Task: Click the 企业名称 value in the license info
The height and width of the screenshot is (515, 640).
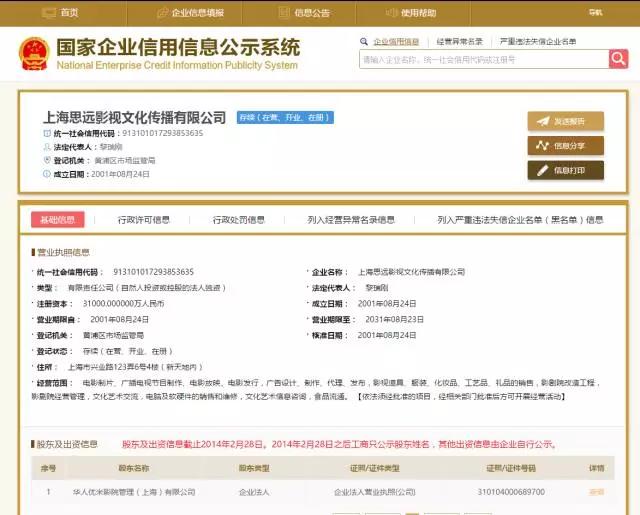Action: 411,272
